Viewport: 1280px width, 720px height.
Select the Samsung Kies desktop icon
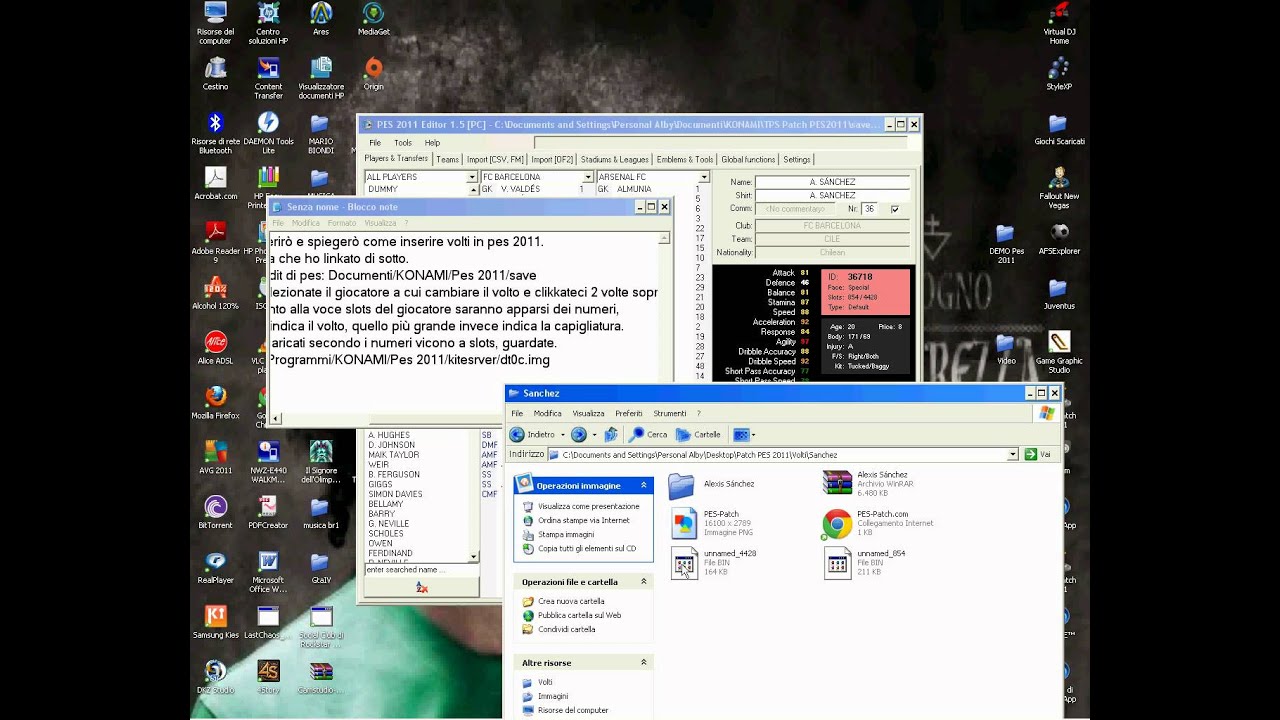[x=215, y=616]
